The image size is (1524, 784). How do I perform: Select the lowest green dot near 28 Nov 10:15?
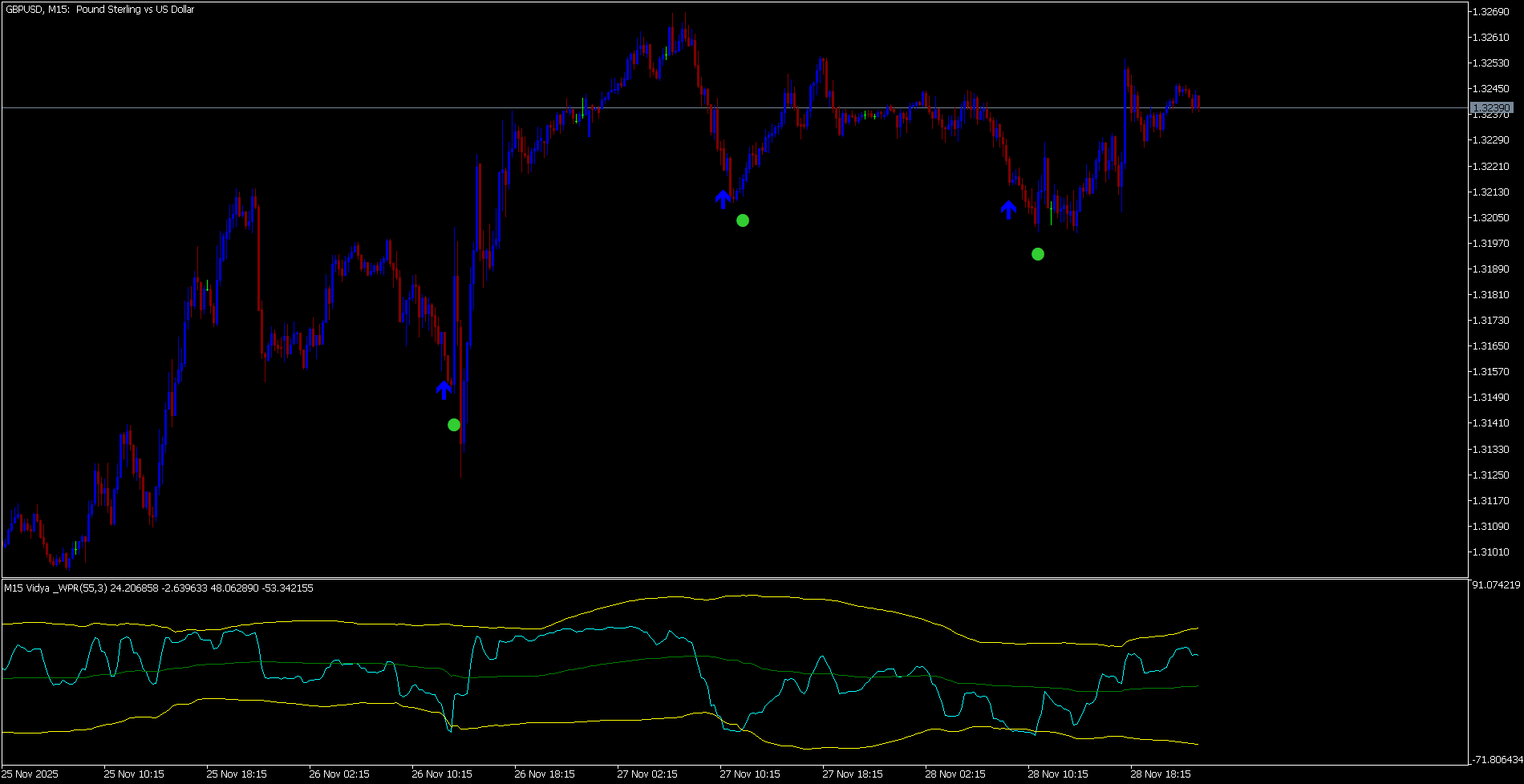click(x=1038, y=254)
